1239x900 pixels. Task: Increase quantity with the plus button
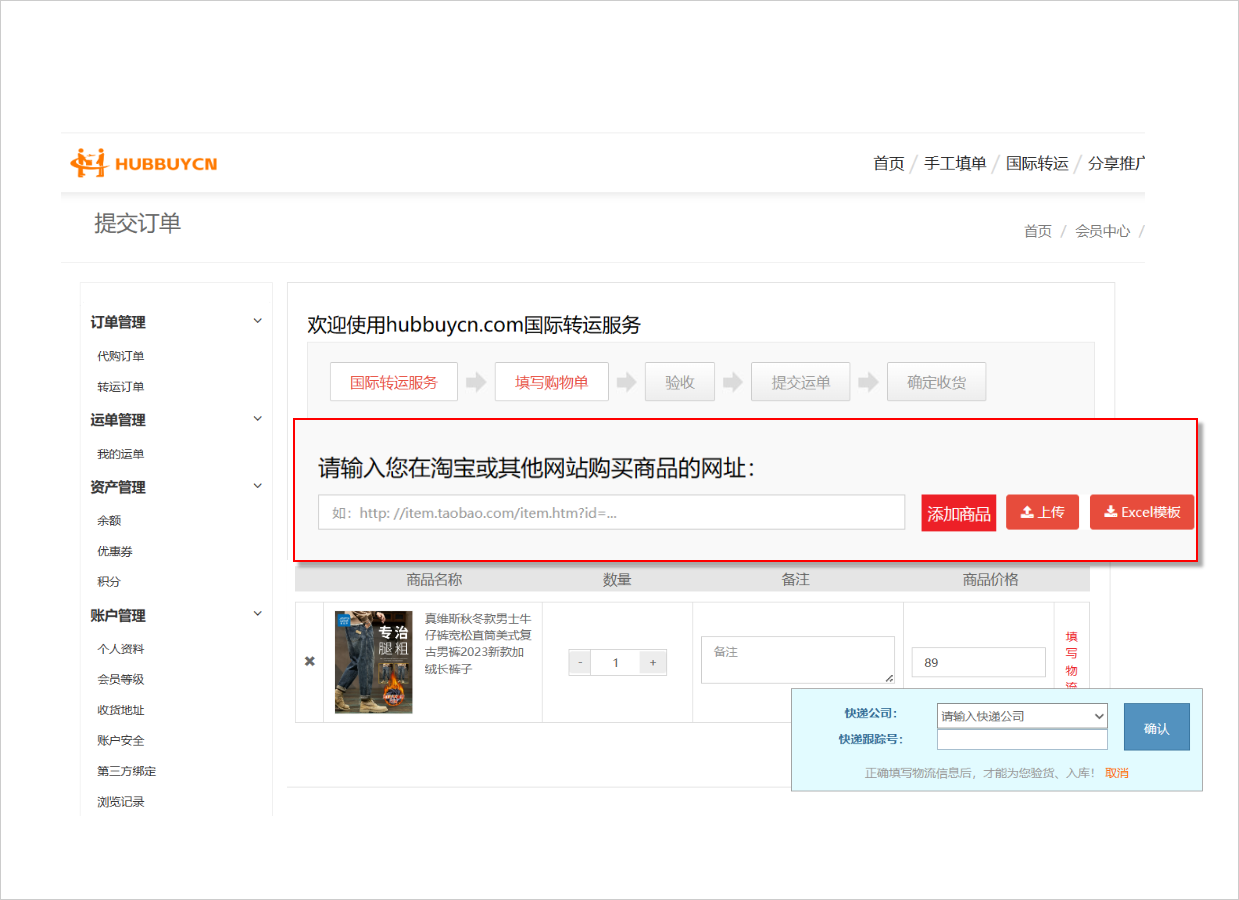[x=653, y=663]
